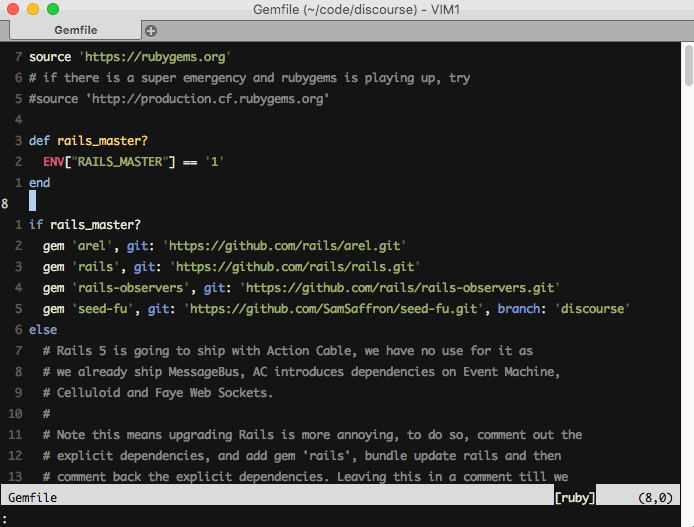Click the 'end' keyword
Viewport: 694px width, 527px height.
pos(39,183)
